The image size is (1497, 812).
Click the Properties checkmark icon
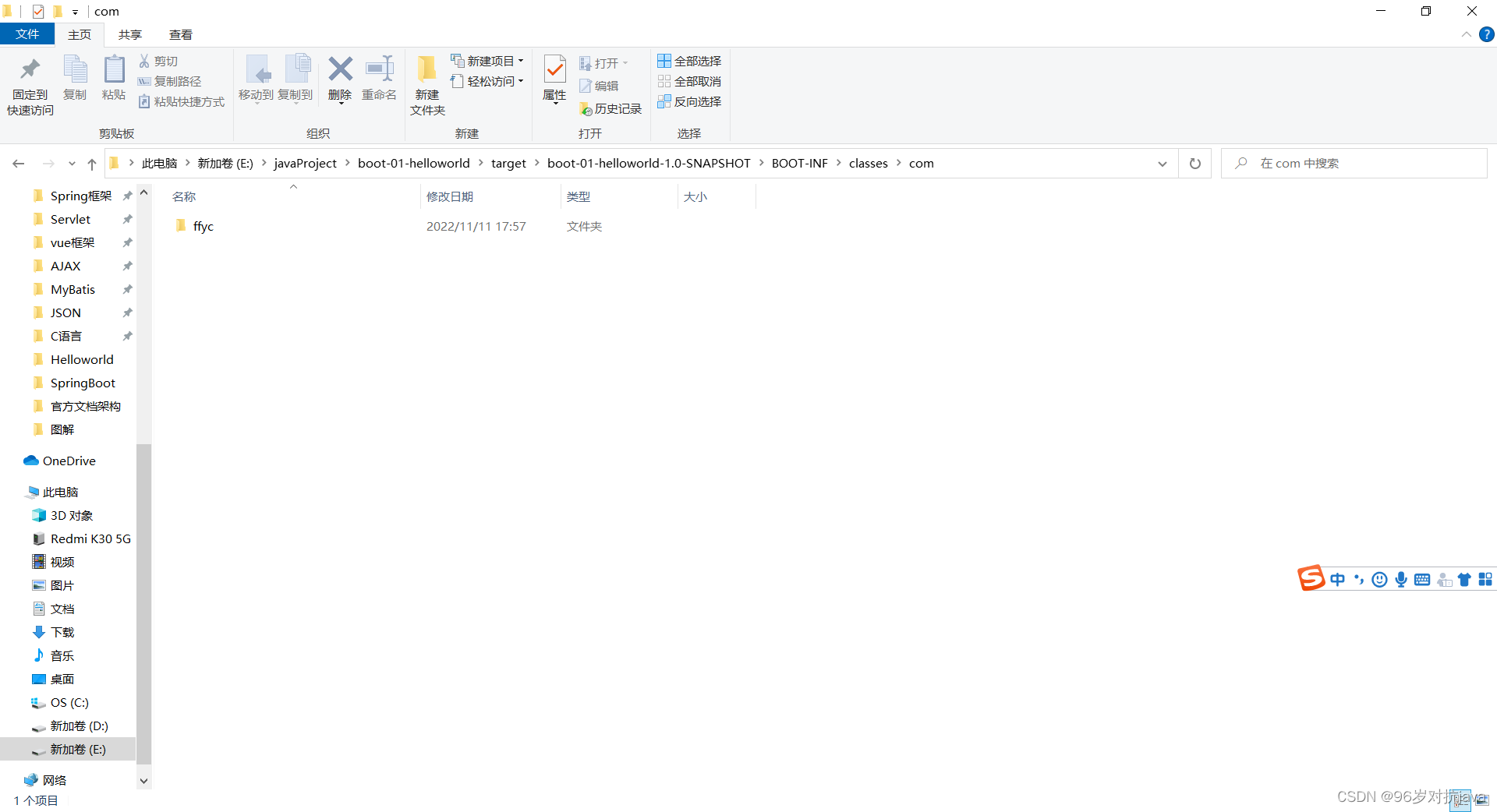554,69
